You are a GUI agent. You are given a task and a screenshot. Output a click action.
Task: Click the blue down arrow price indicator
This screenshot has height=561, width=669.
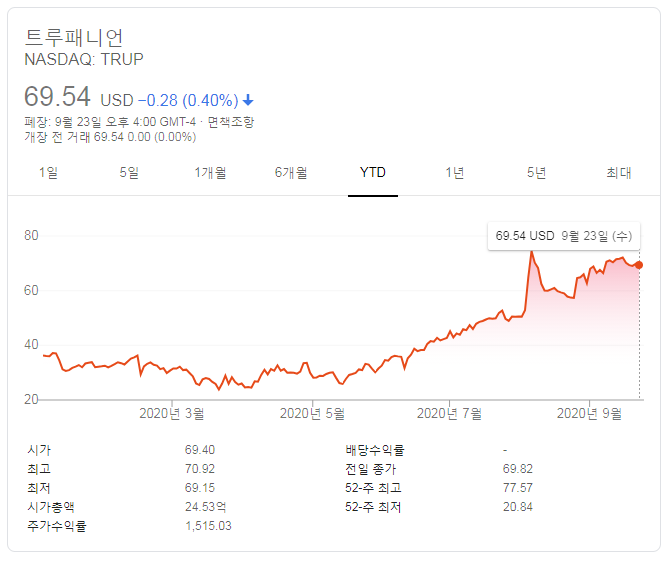(x=248, y=101)
